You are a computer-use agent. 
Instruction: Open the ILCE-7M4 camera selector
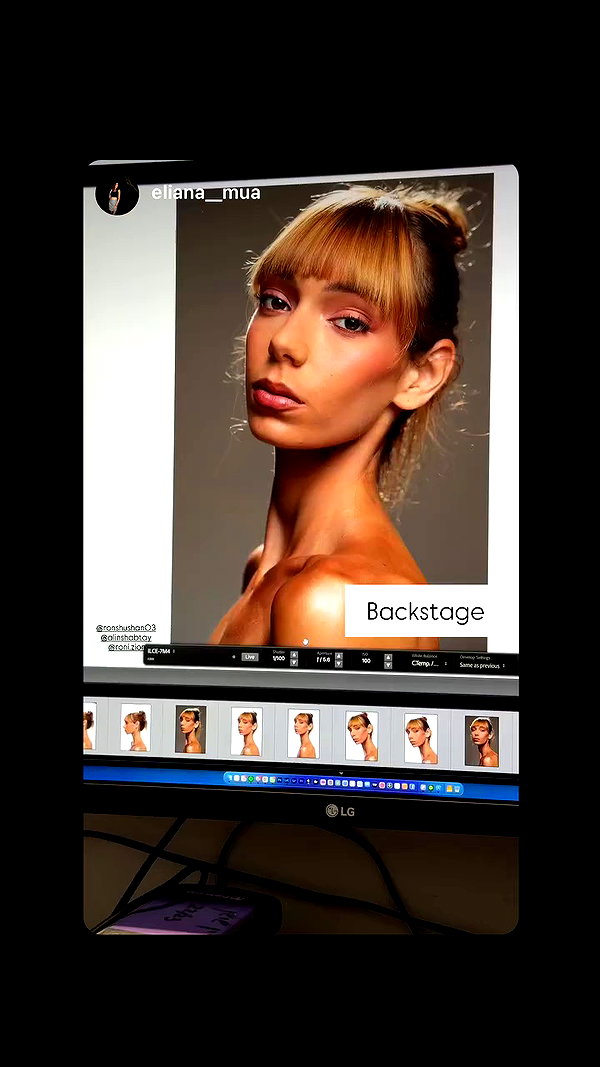(x=162, y=651)
